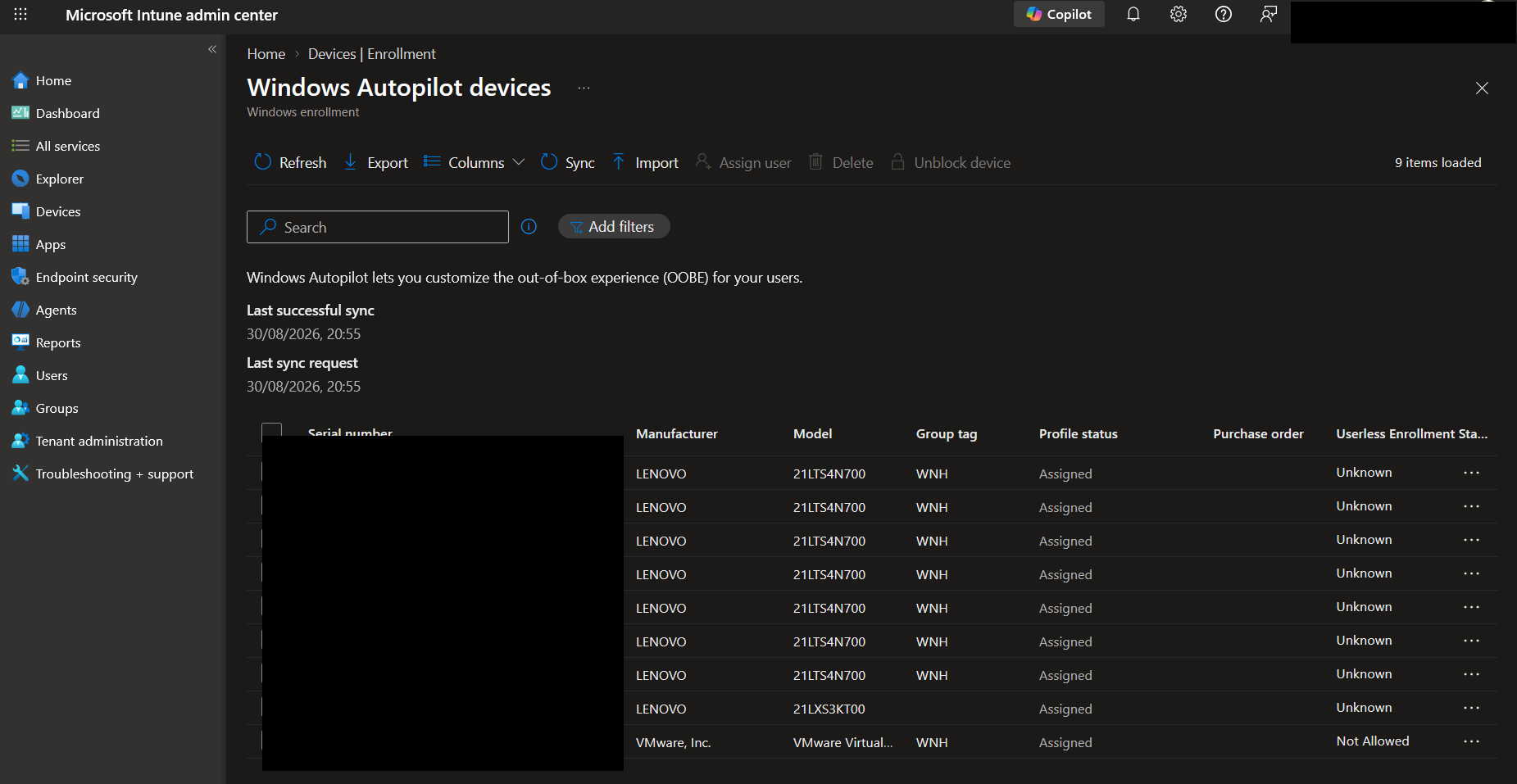Image resolution: width=1517 pixels, height=784 pixels.
Task: Click the info icon beside search
Action: coord(529,227)
